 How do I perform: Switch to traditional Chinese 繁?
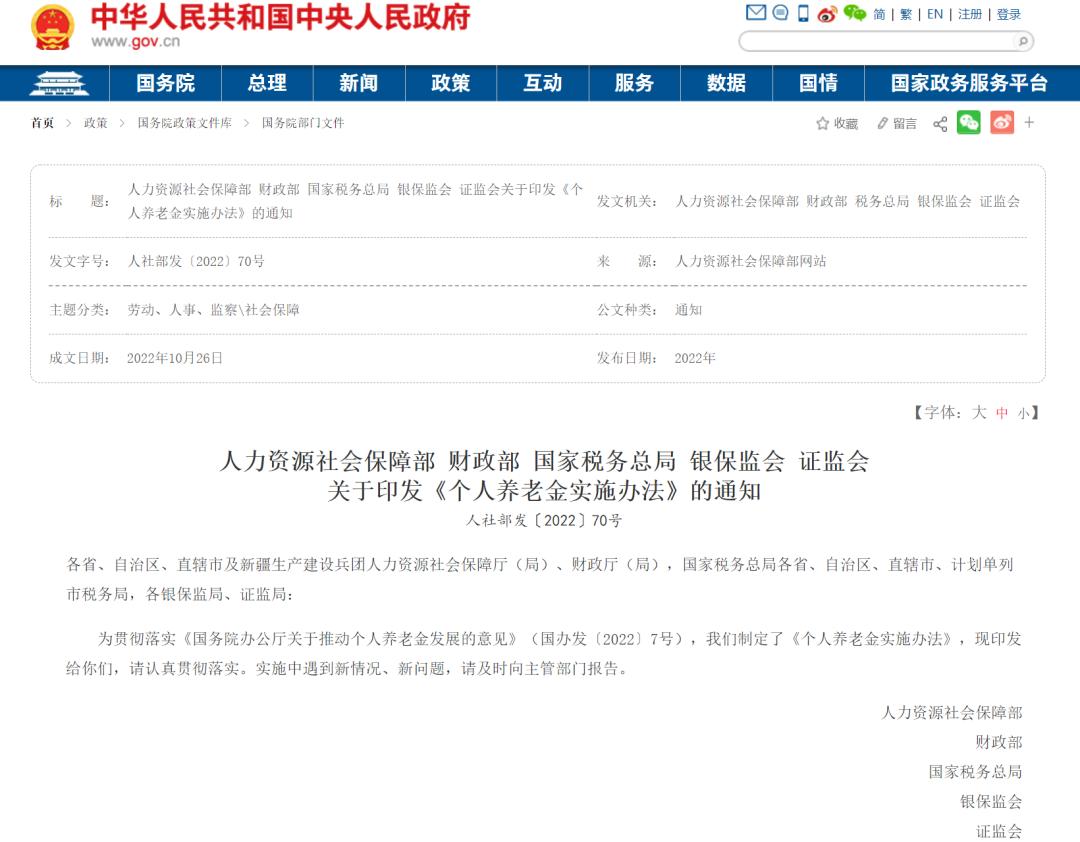click(906, 14)
